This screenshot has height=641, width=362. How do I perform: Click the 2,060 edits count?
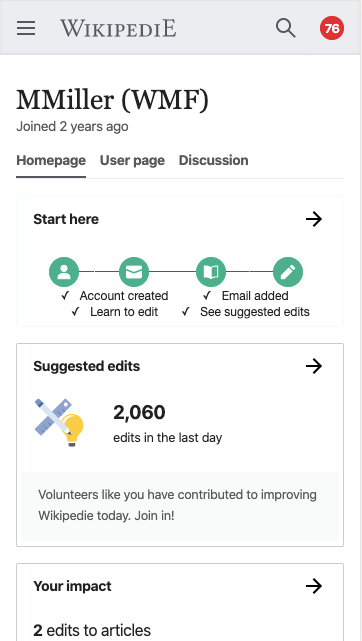(x=139, y=412)
